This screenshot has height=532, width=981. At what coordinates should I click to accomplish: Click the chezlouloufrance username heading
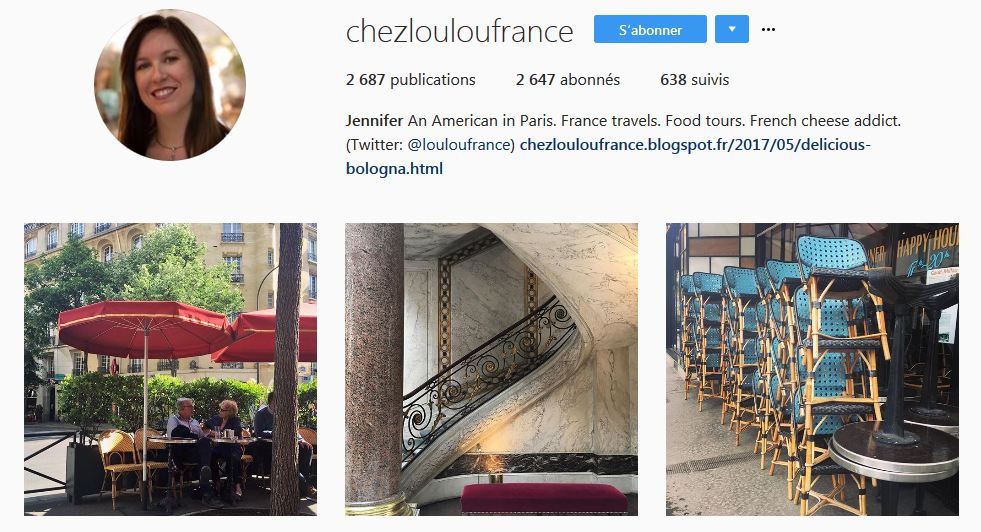click(459, 31)
